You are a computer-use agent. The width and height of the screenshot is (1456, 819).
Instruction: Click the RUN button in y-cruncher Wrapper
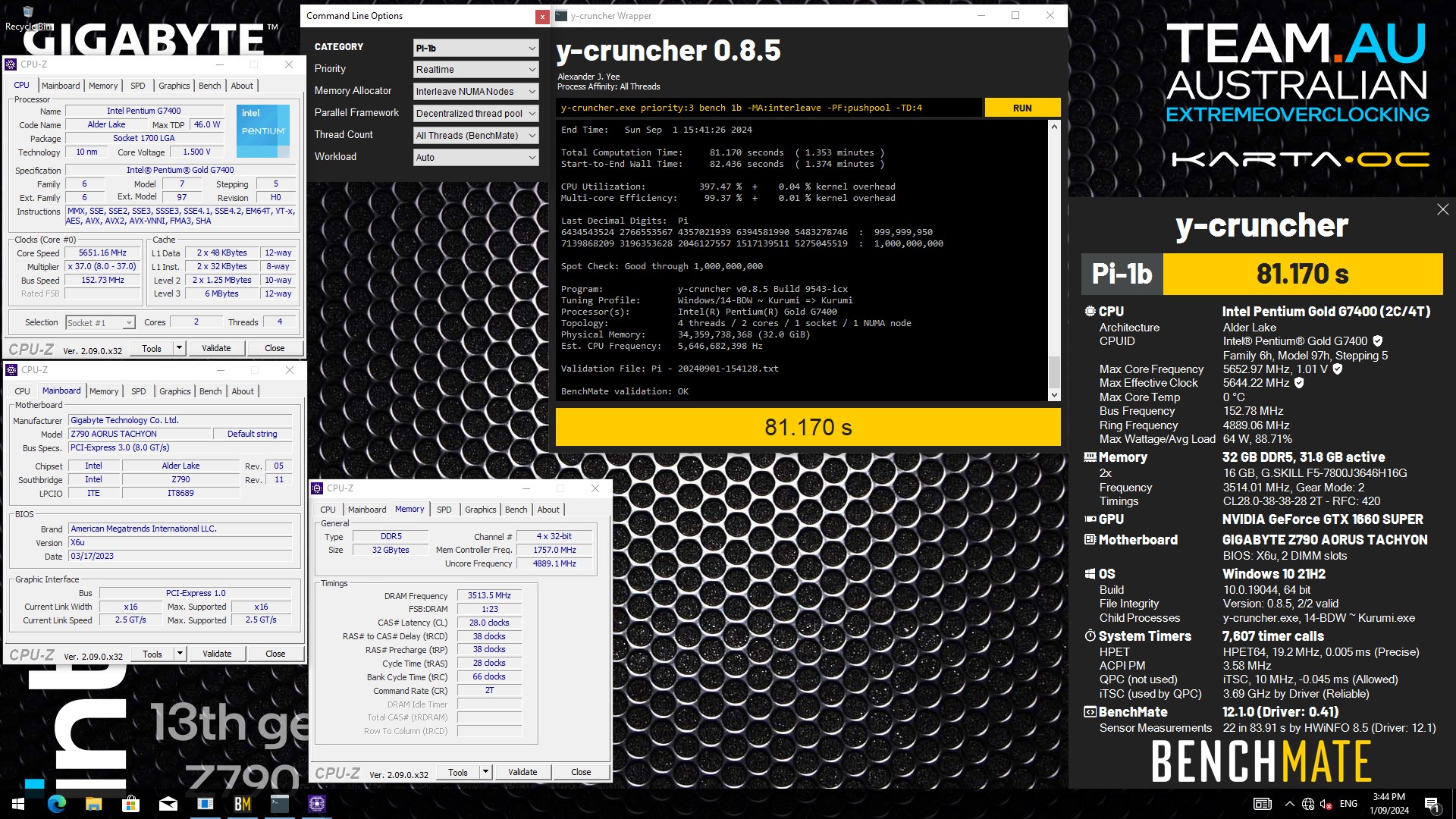(x=1021, y=108)
